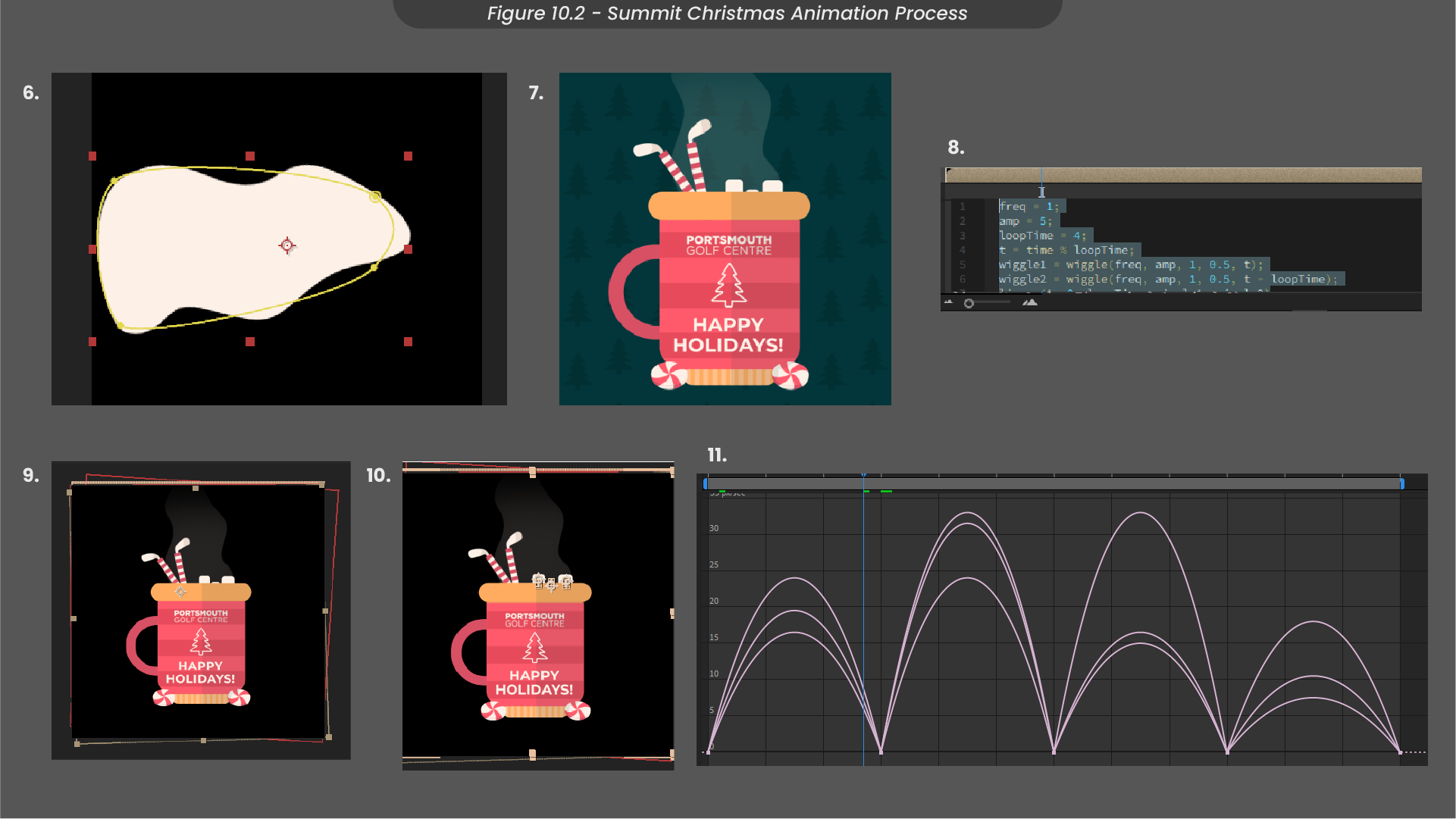The image size is (1456, 819).
Task: Click the bottom-center transform handle in panel 10
Action: 532,755
